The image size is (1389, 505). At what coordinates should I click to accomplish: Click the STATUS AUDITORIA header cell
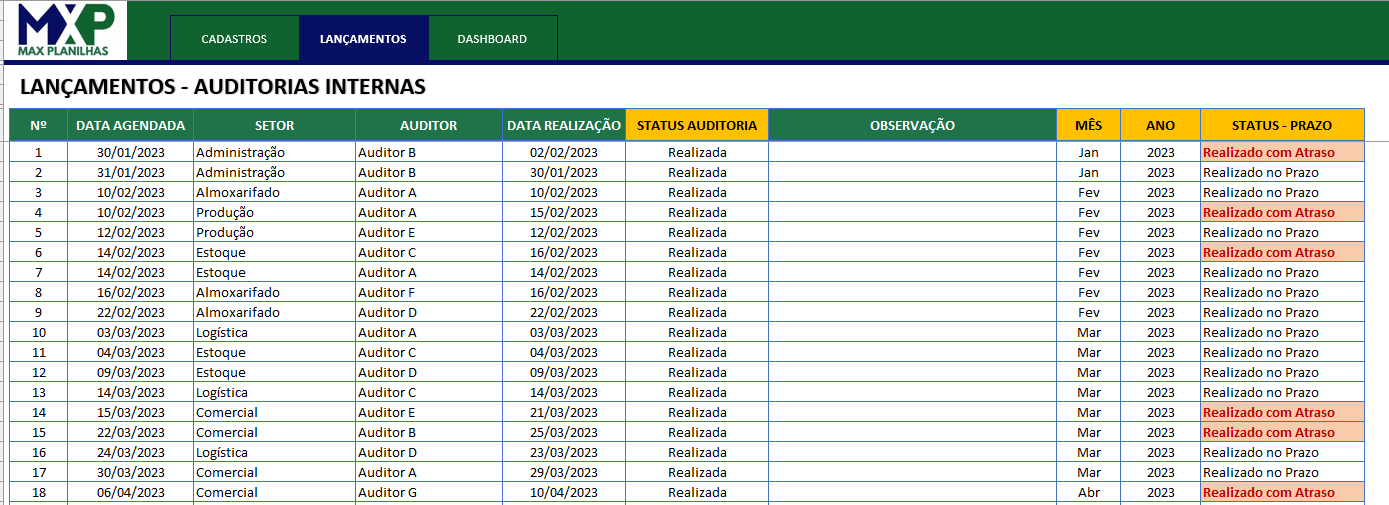pyautogui.click(x=697, y=125)
